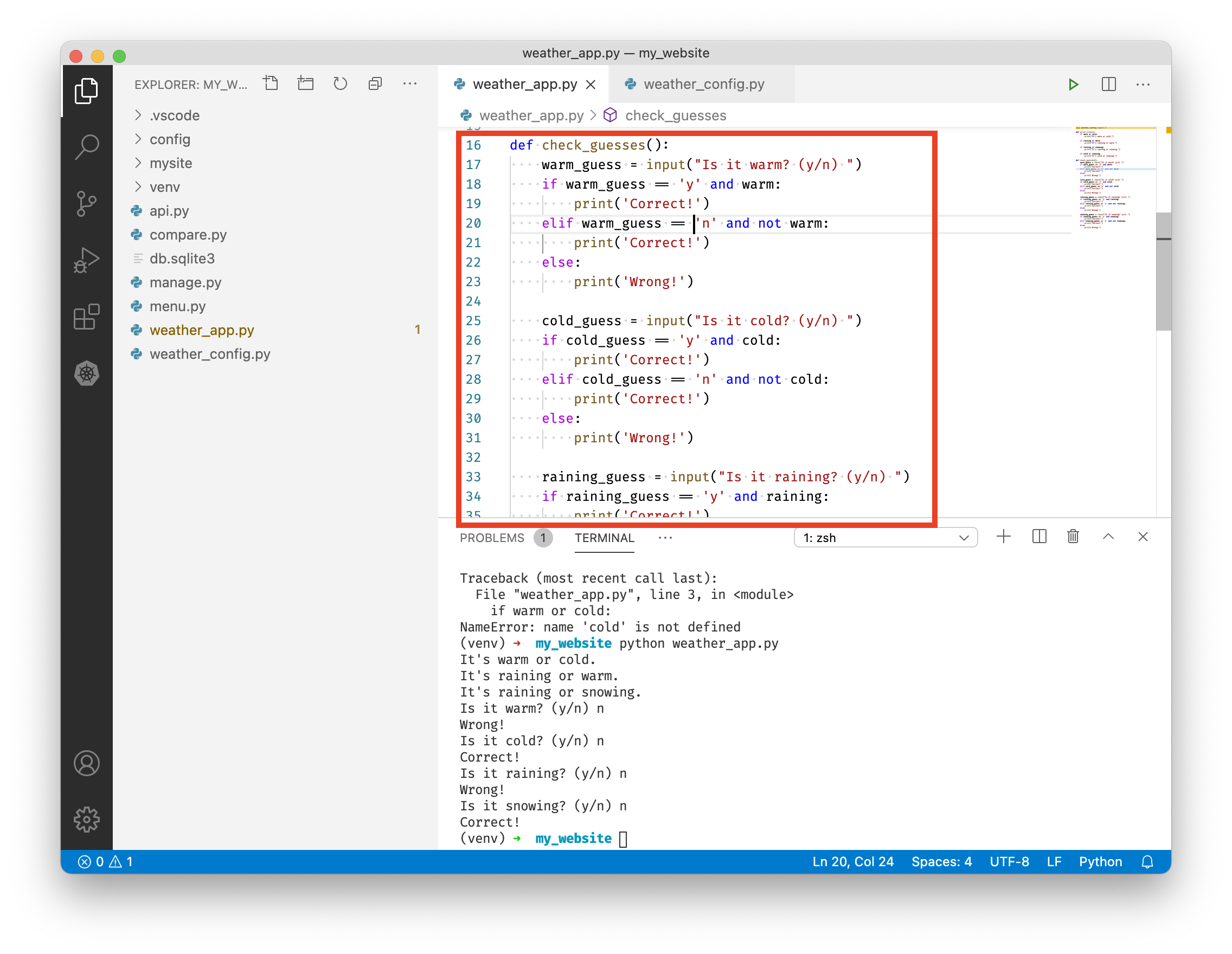Refresh the Explorer file tree
1232x954 pixels.
pos(340,84)
